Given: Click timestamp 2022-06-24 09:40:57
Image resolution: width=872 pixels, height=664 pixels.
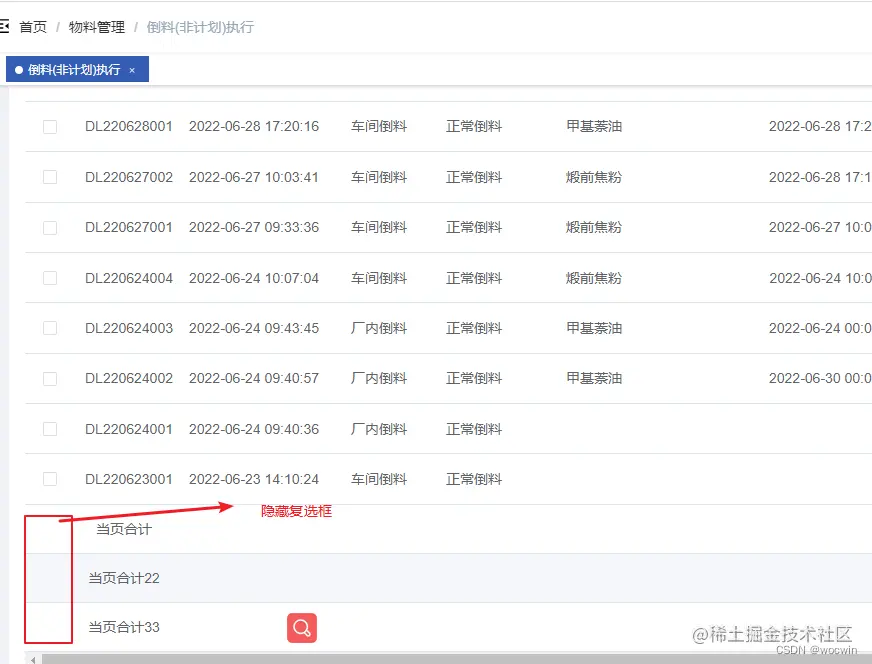Looking at the screenshot, I should tap(254, 378).
